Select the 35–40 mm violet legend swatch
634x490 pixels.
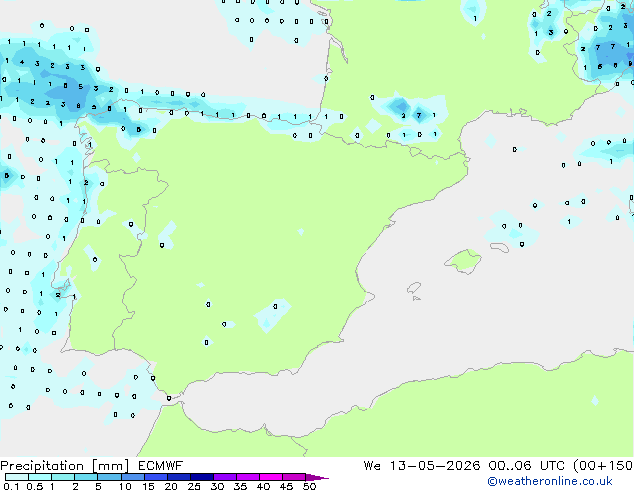pyautogui.click(x=248, y=477)
